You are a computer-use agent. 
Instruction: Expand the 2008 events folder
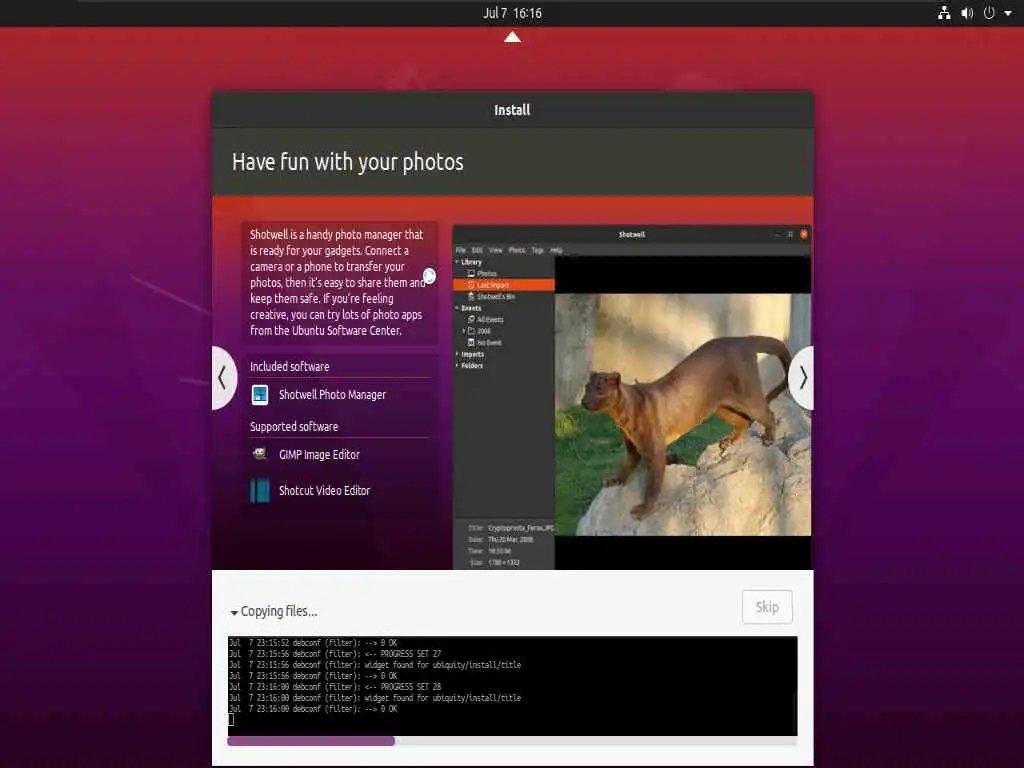pyautogui.click(x=464, y=331)
